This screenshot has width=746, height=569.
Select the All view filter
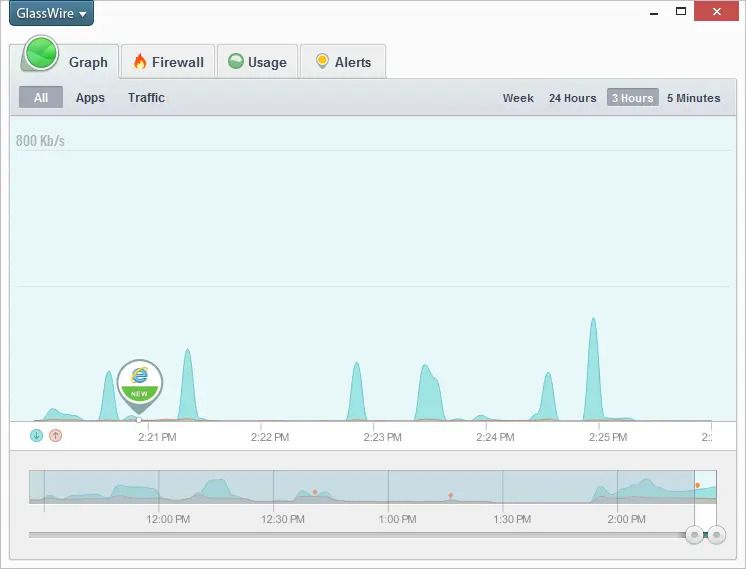(x=41, y=97)
